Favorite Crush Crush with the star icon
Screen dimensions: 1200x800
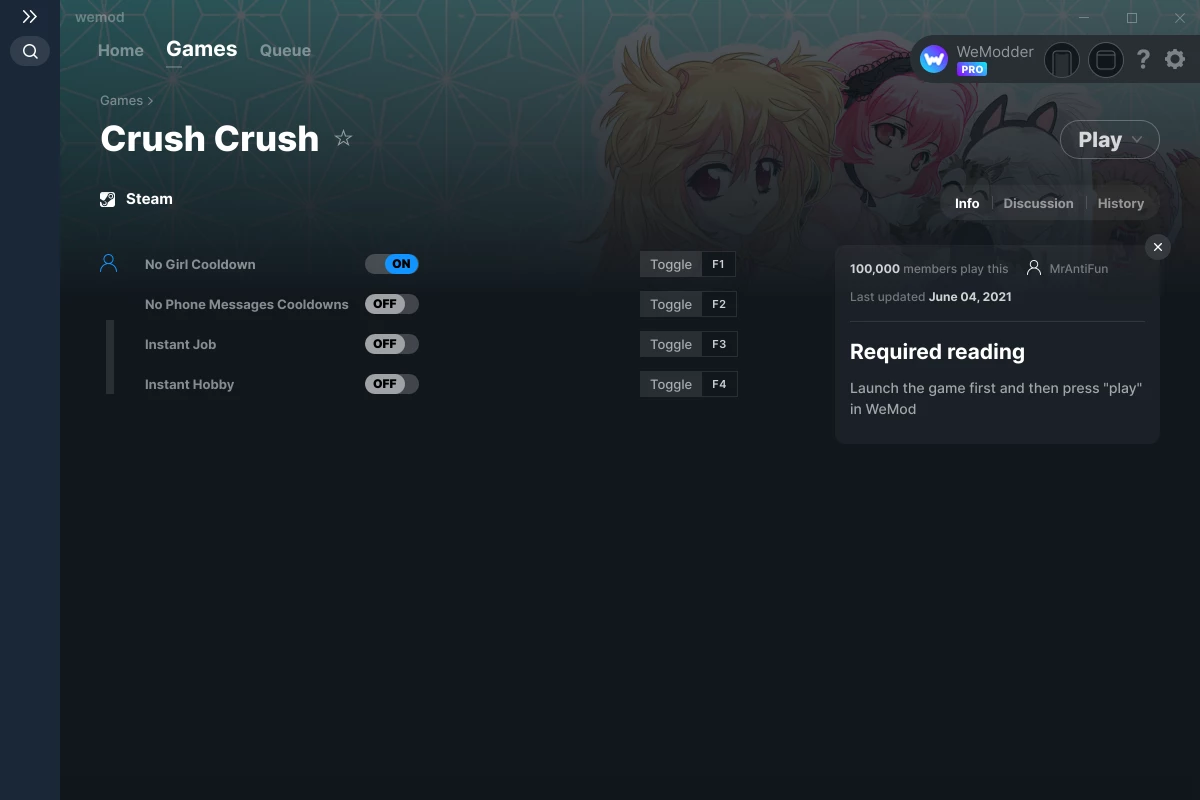point(343,138)
